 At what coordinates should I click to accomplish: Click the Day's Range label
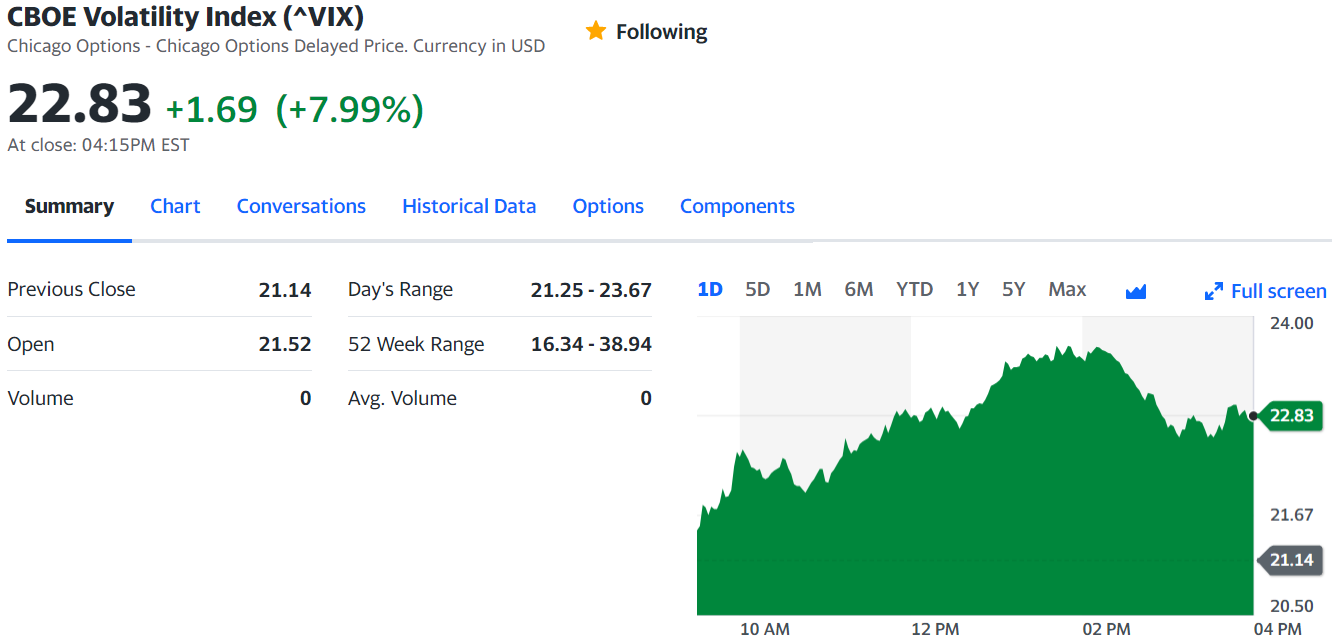point(400,289)
